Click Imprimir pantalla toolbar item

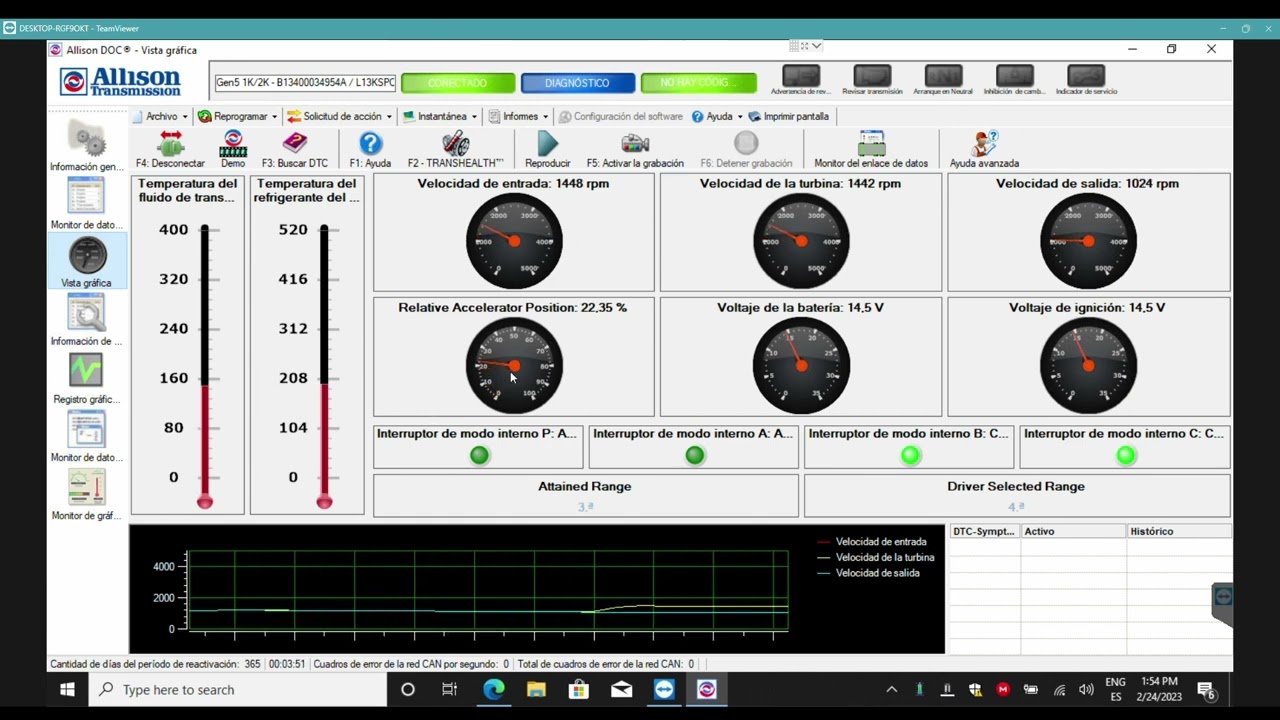click(x=789, y=116)
